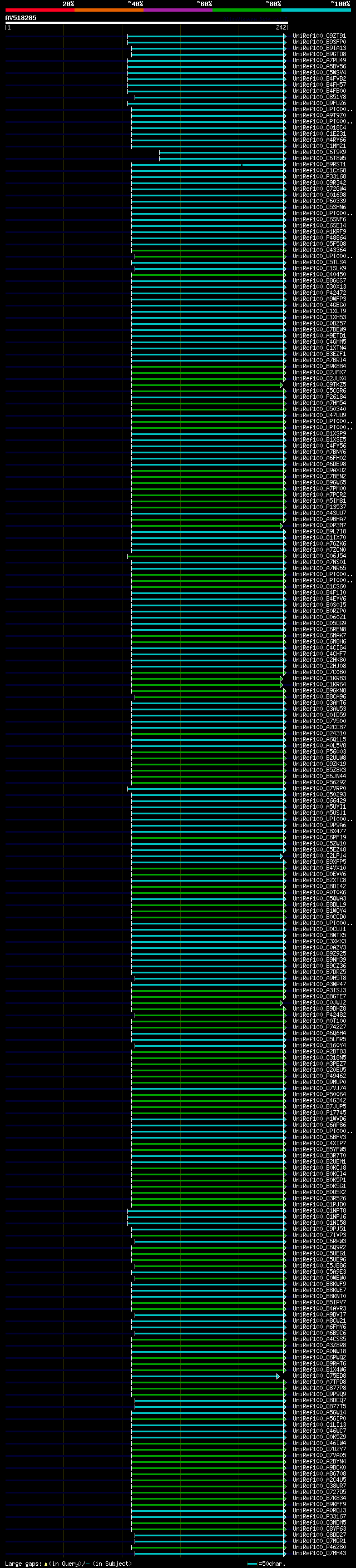Click hit name UniRef100_Q9R342
This screenshot has height=1568, width=356.
coord(319,182)
